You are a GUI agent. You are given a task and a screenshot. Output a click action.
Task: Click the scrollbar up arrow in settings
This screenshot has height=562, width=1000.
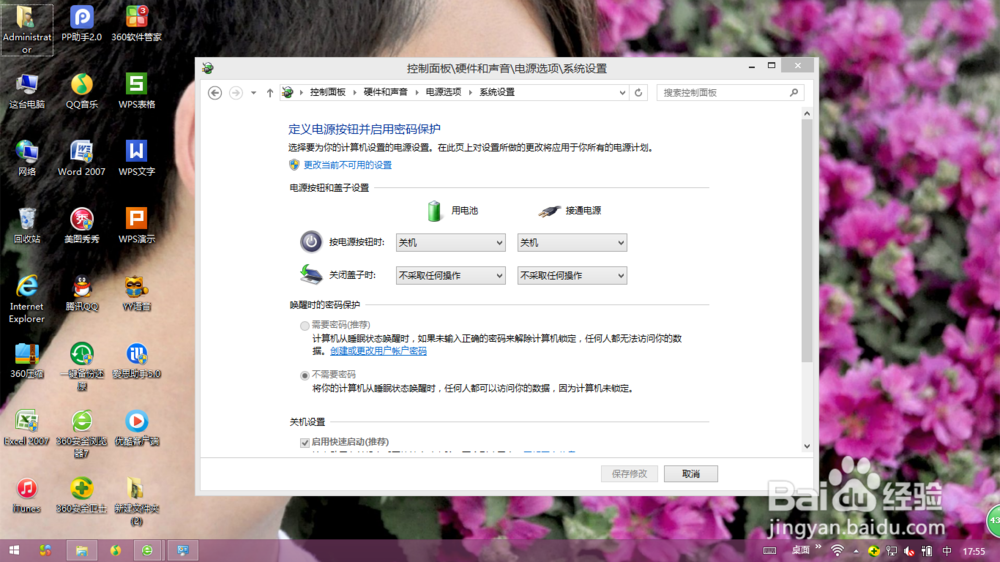(807, 114)
